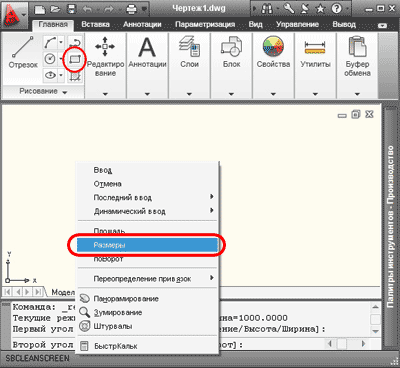Save the drawing with the floppy icon

[71, 9]
